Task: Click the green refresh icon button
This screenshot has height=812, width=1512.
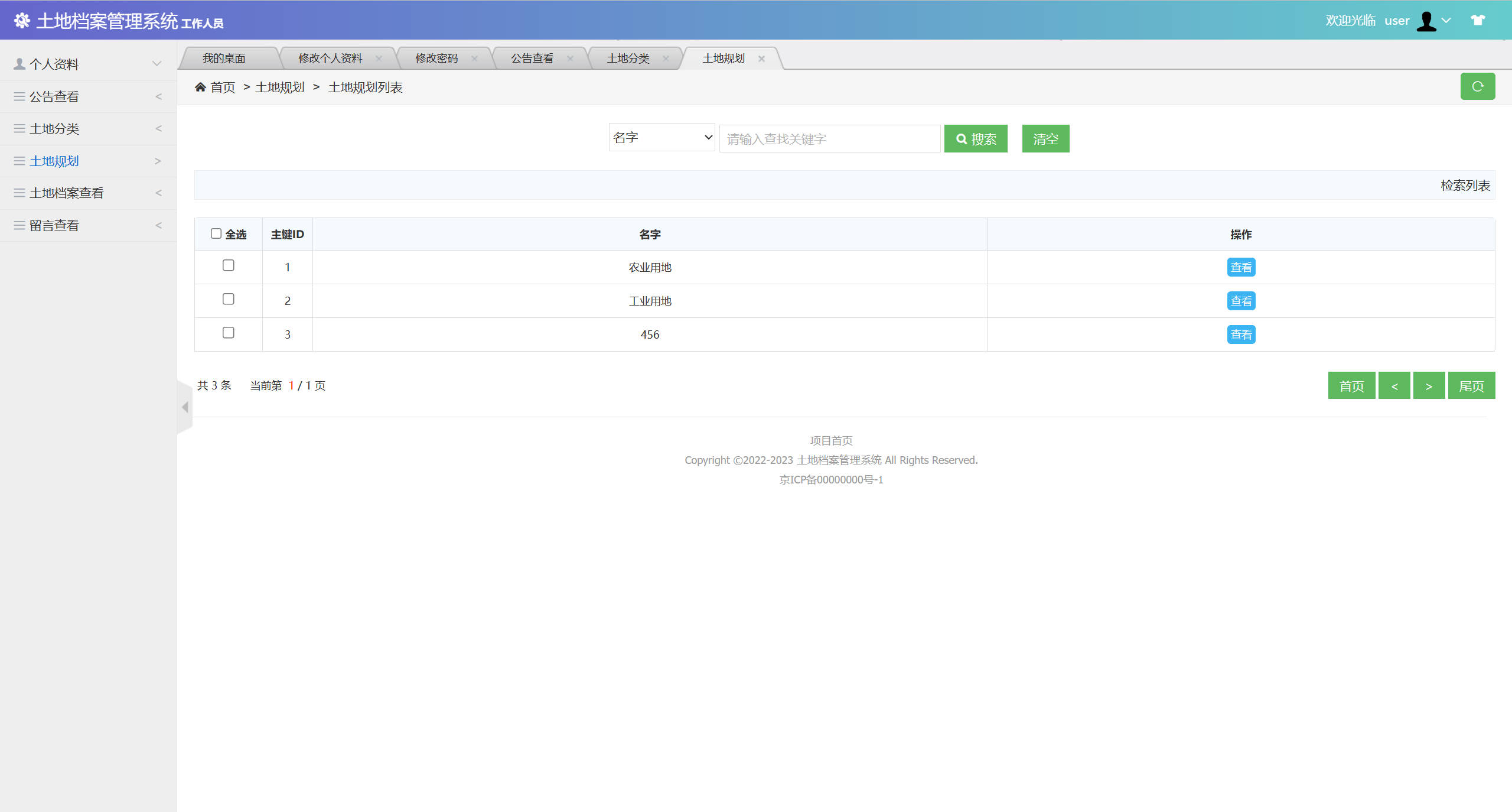Action: pyautogui.click(x=1477, y=86)
